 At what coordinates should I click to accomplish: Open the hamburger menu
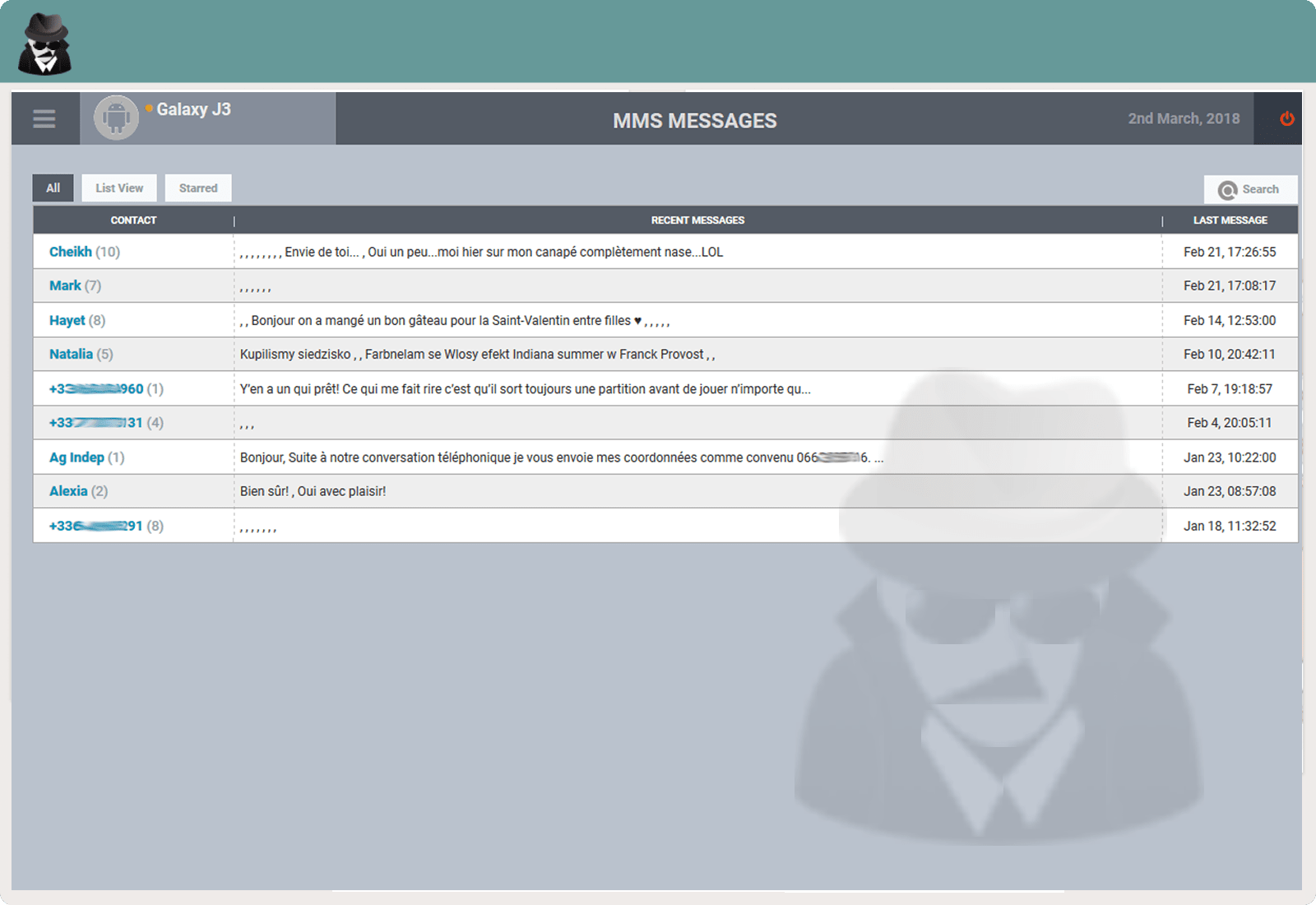pos(44,118)
